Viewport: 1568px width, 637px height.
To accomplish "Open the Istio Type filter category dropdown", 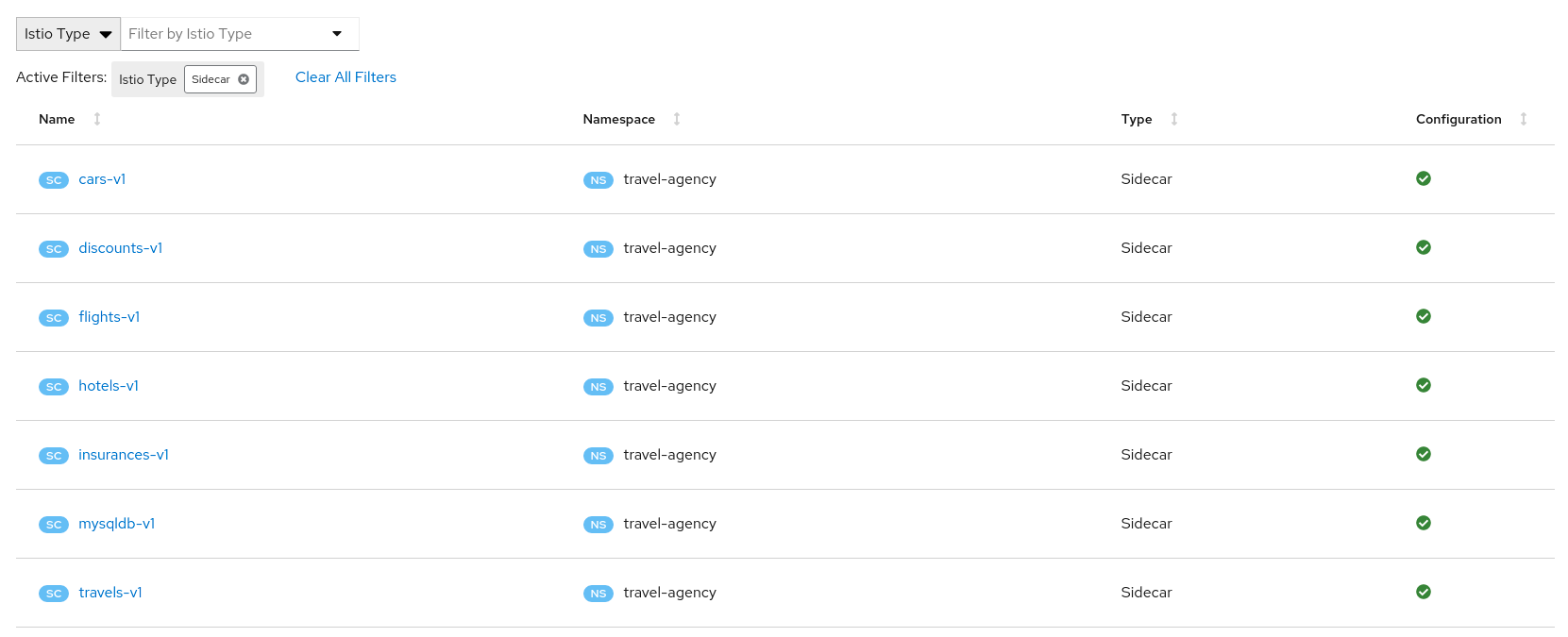I will 68,34.
